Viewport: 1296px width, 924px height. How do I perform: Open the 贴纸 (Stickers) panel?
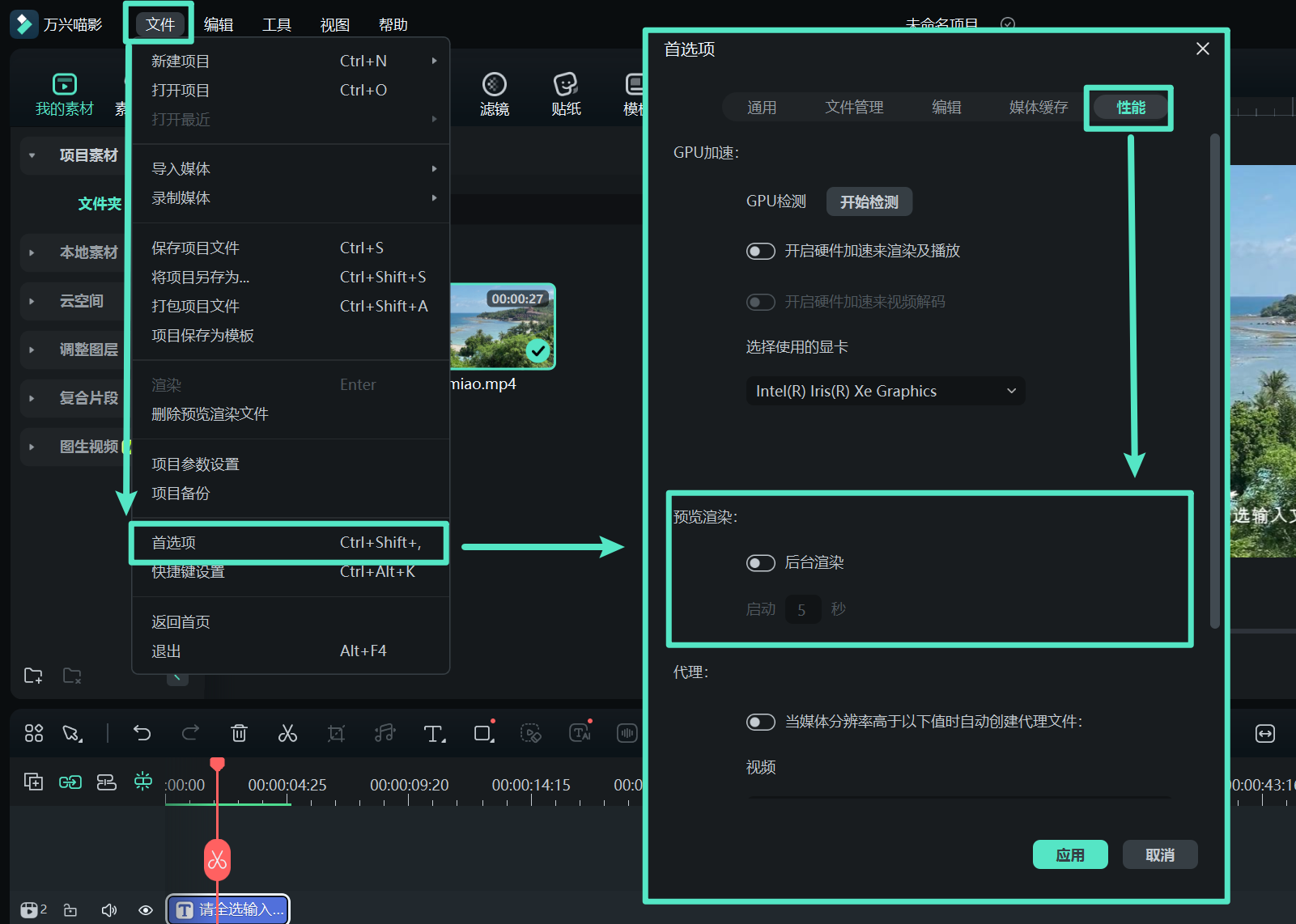point(565,91)
